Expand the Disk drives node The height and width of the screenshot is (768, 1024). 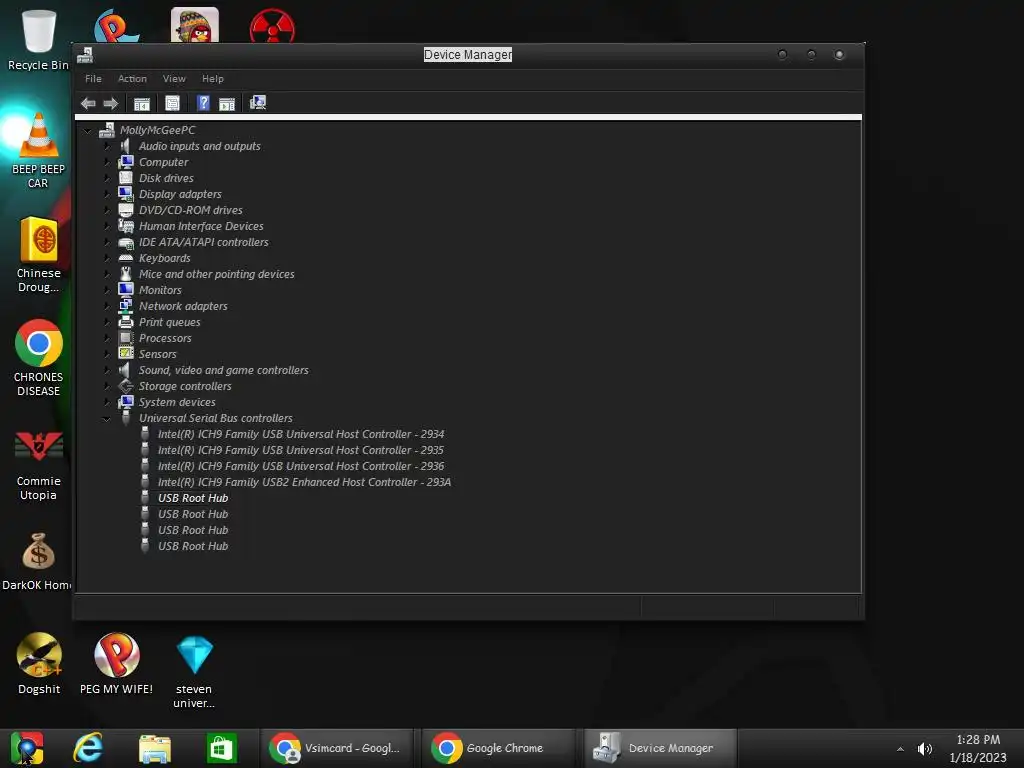(107, 178)
